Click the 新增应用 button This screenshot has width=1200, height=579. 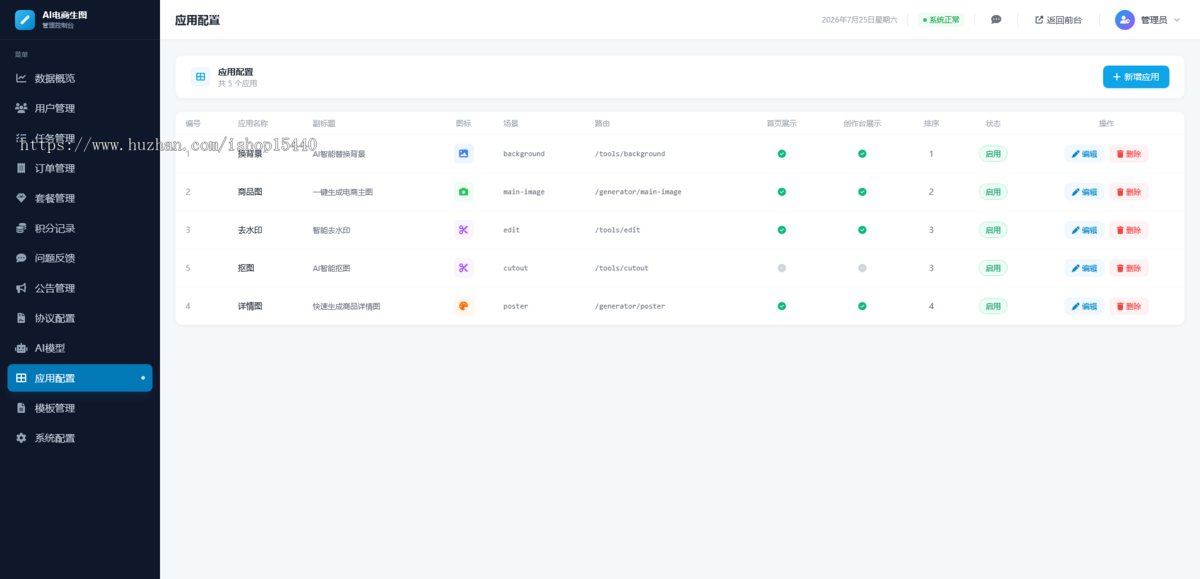(1136, 77)
